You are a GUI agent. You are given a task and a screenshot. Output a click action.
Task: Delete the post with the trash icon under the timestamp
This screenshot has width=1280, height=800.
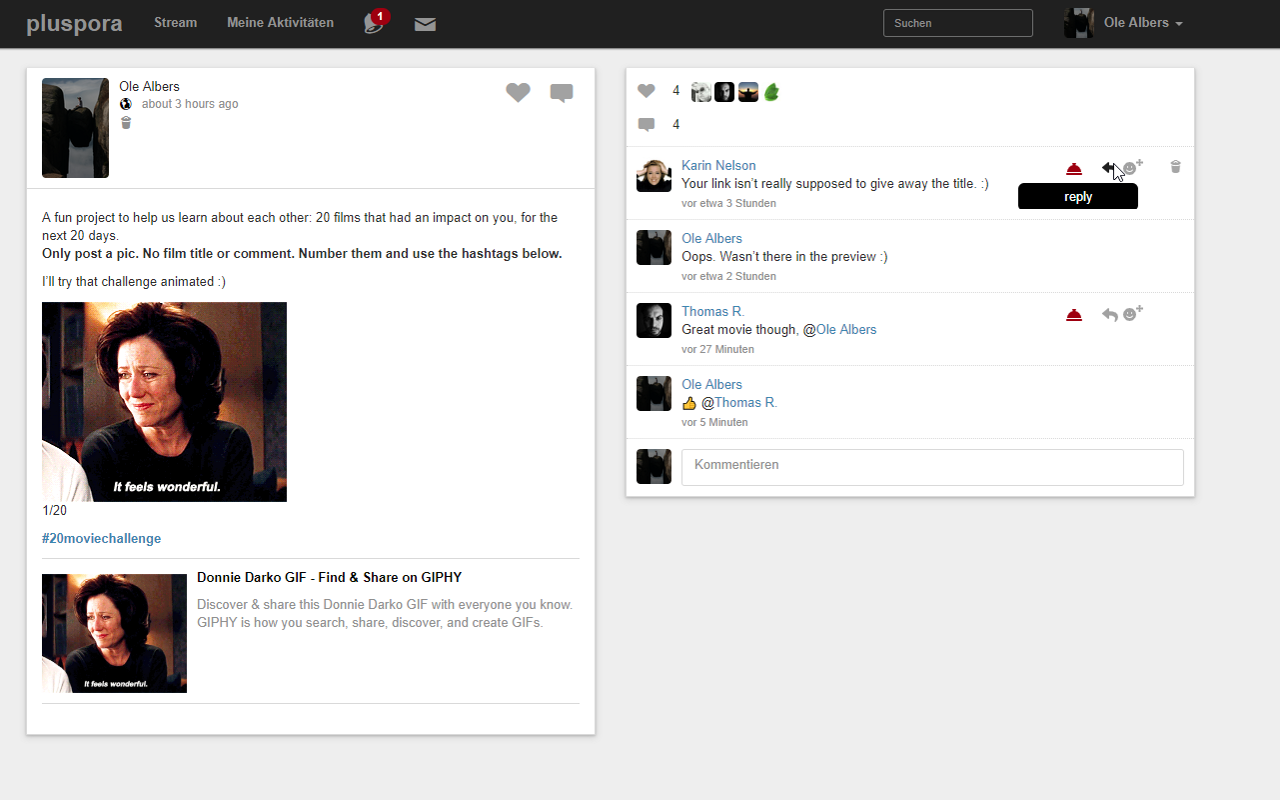click(x=126, y=123)
